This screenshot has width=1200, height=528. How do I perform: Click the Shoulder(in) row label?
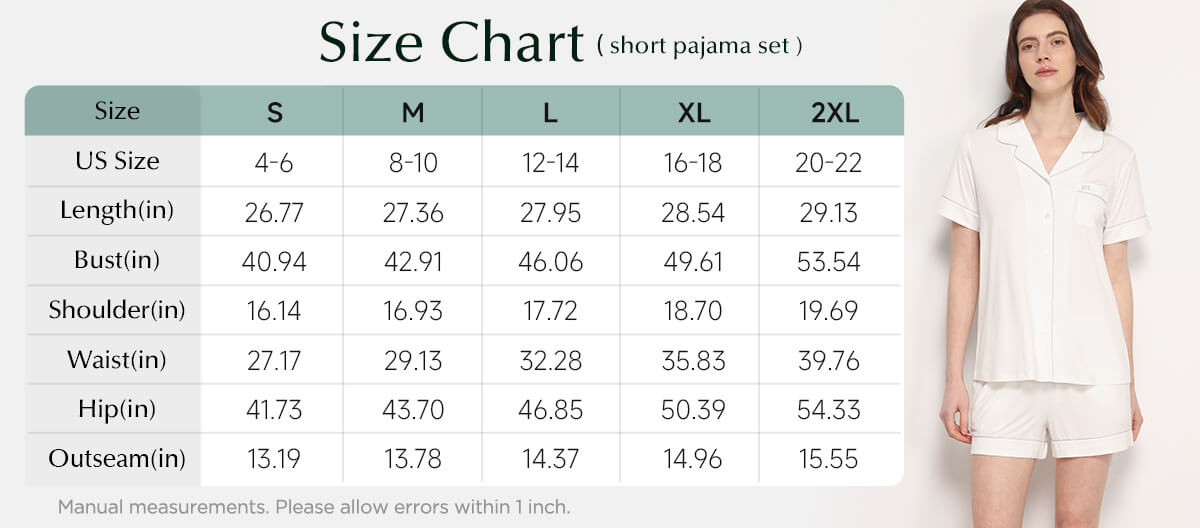click(117, 310)
